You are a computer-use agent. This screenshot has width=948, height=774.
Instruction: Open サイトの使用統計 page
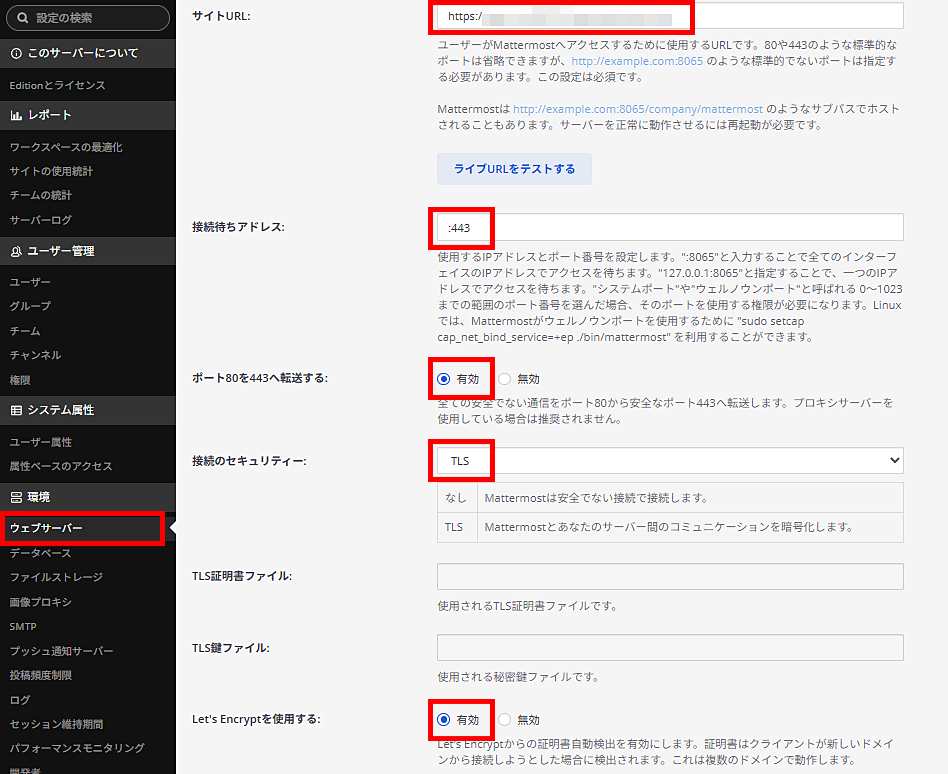[x=51, y=171]
